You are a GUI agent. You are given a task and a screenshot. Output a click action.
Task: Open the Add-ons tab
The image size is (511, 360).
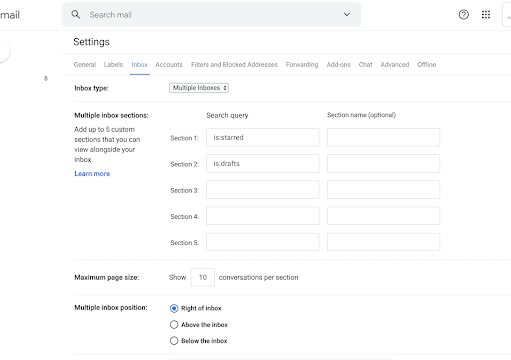coord(339,65)
